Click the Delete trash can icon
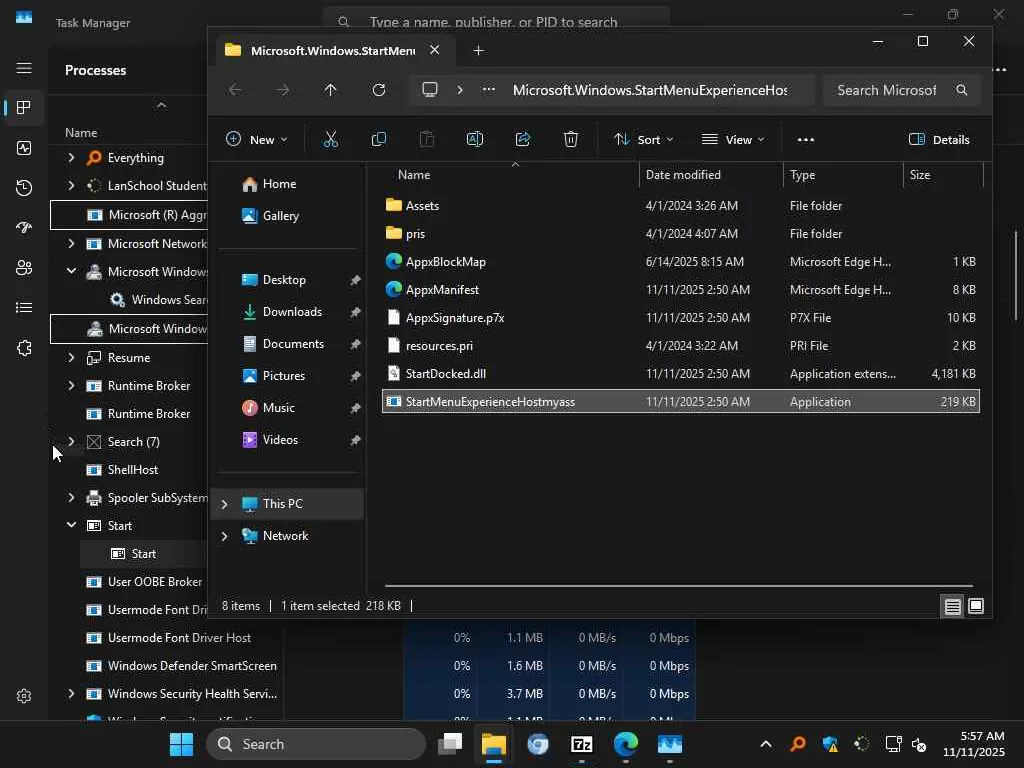1024x768 pixels. coord(571,140)
